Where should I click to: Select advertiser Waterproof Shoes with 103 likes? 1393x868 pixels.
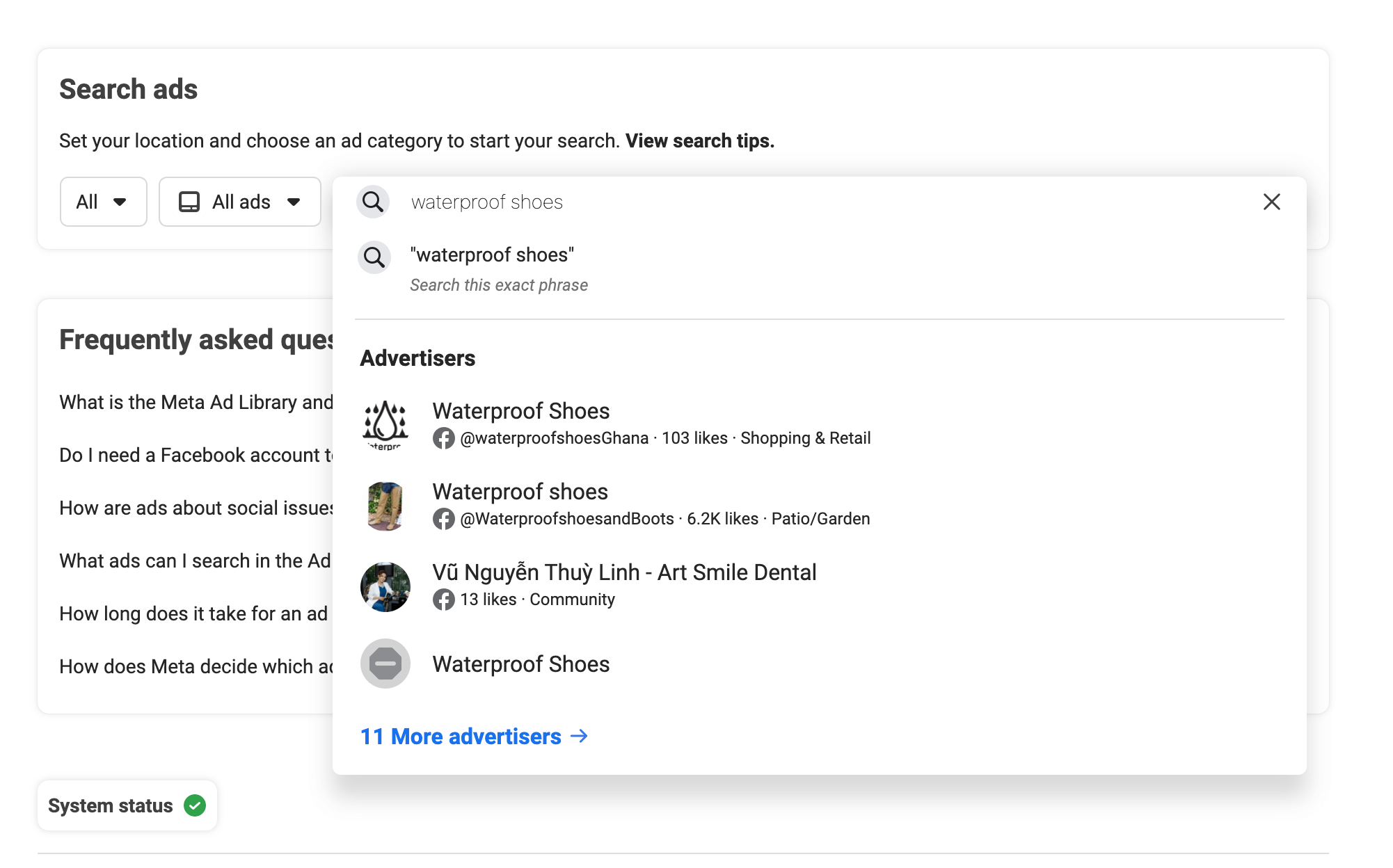tap(820, 424)
